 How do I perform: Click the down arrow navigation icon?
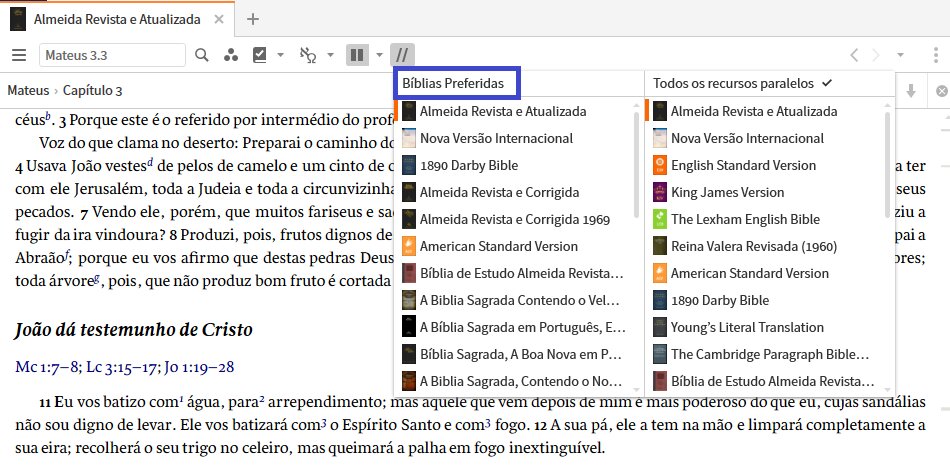tap(911, 91)
